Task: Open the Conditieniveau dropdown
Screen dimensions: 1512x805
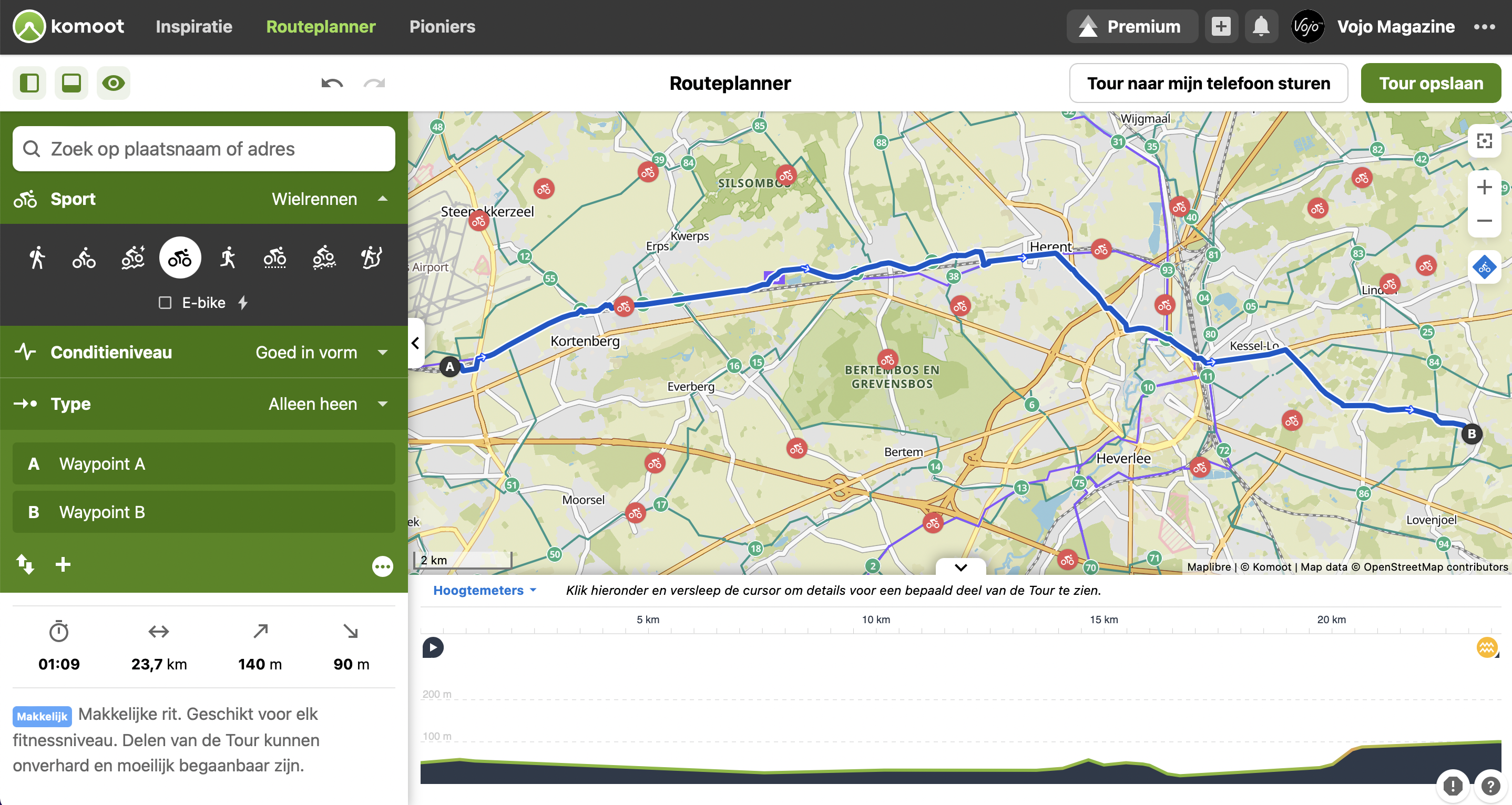Action: pyautogui.click(x=203, y=352)
